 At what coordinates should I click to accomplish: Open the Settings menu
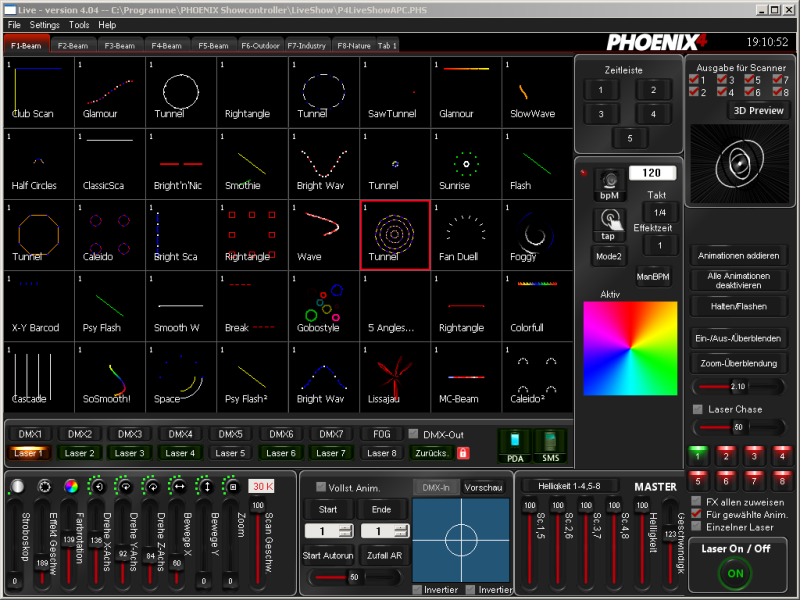coord(44,24)
